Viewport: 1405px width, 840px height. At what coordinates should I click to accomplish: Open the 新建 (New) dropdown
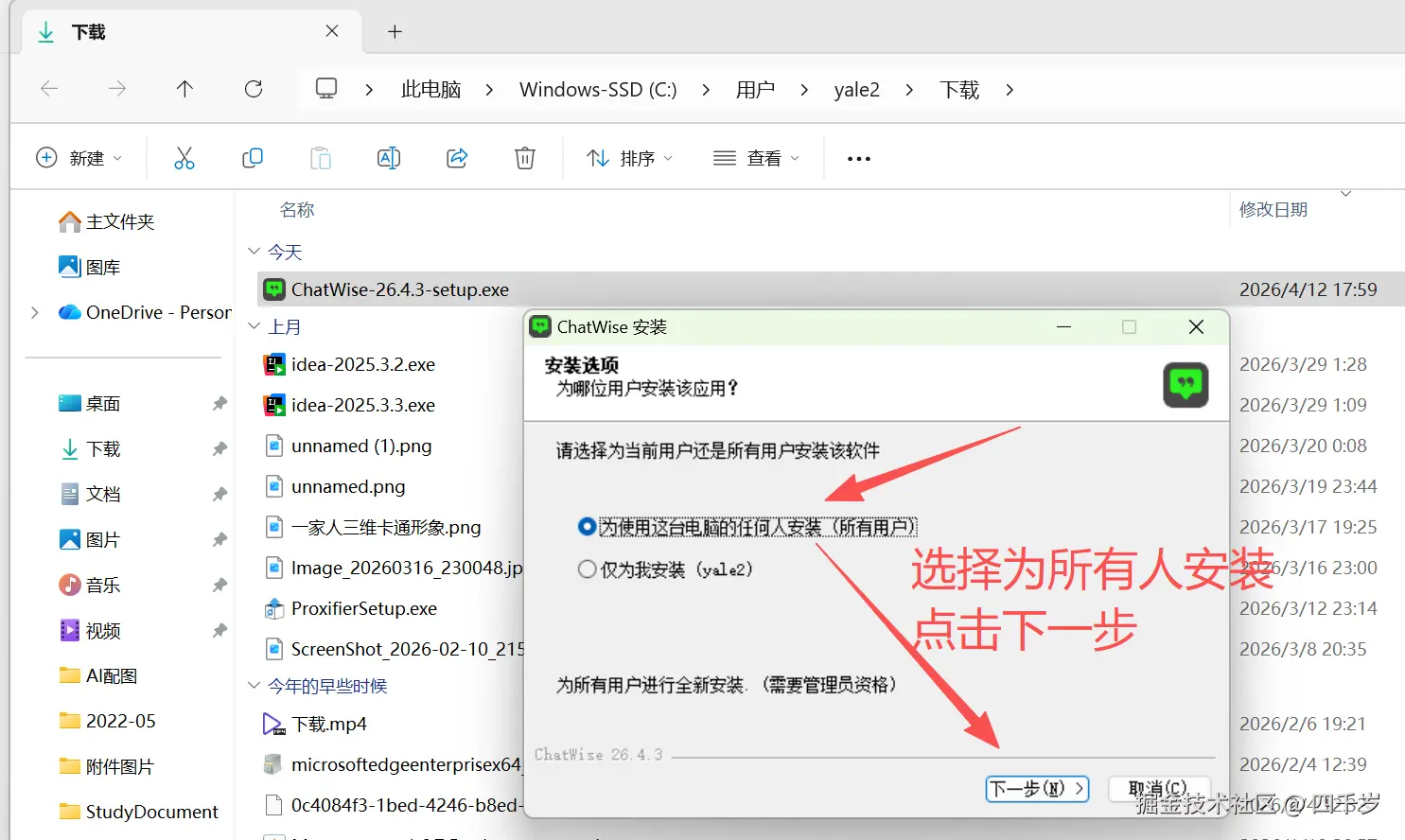79,158
